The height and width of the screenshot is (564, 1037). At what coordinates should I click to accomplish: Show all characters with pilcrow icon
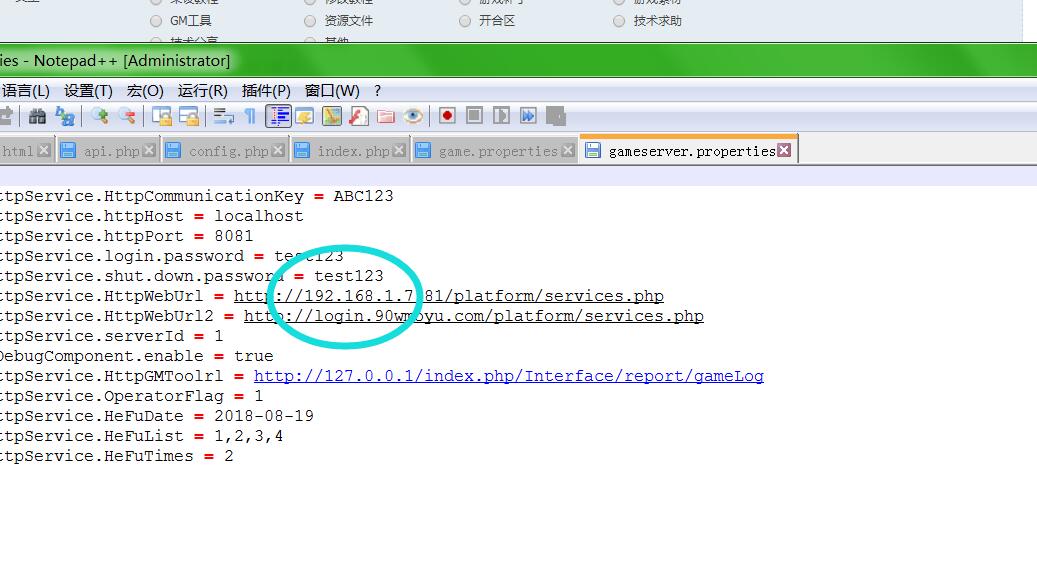250,116
